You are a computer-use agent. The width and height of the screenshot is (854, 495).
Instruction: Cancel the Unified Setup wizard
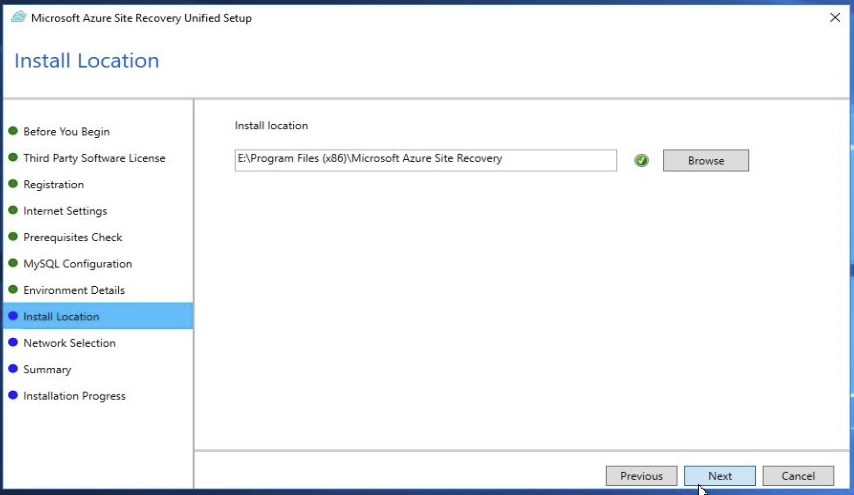(x=798, y=475)
